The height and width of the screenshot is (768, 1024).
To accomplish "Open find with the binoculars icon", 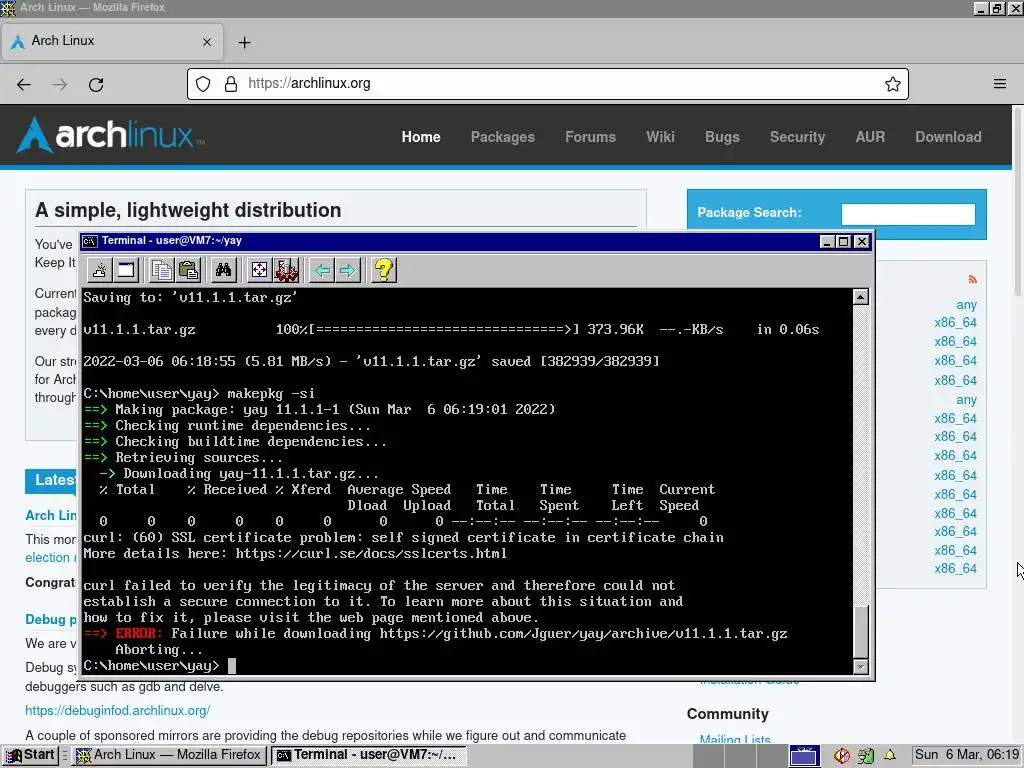I will pos(223,270).
